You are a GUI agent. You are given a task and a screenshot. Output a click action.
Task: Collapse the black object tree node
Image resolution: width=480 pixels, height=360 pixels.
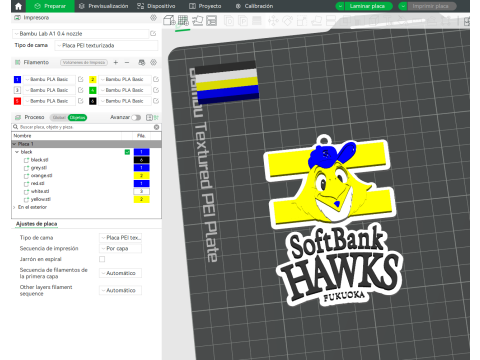click(x=17, y=152)
